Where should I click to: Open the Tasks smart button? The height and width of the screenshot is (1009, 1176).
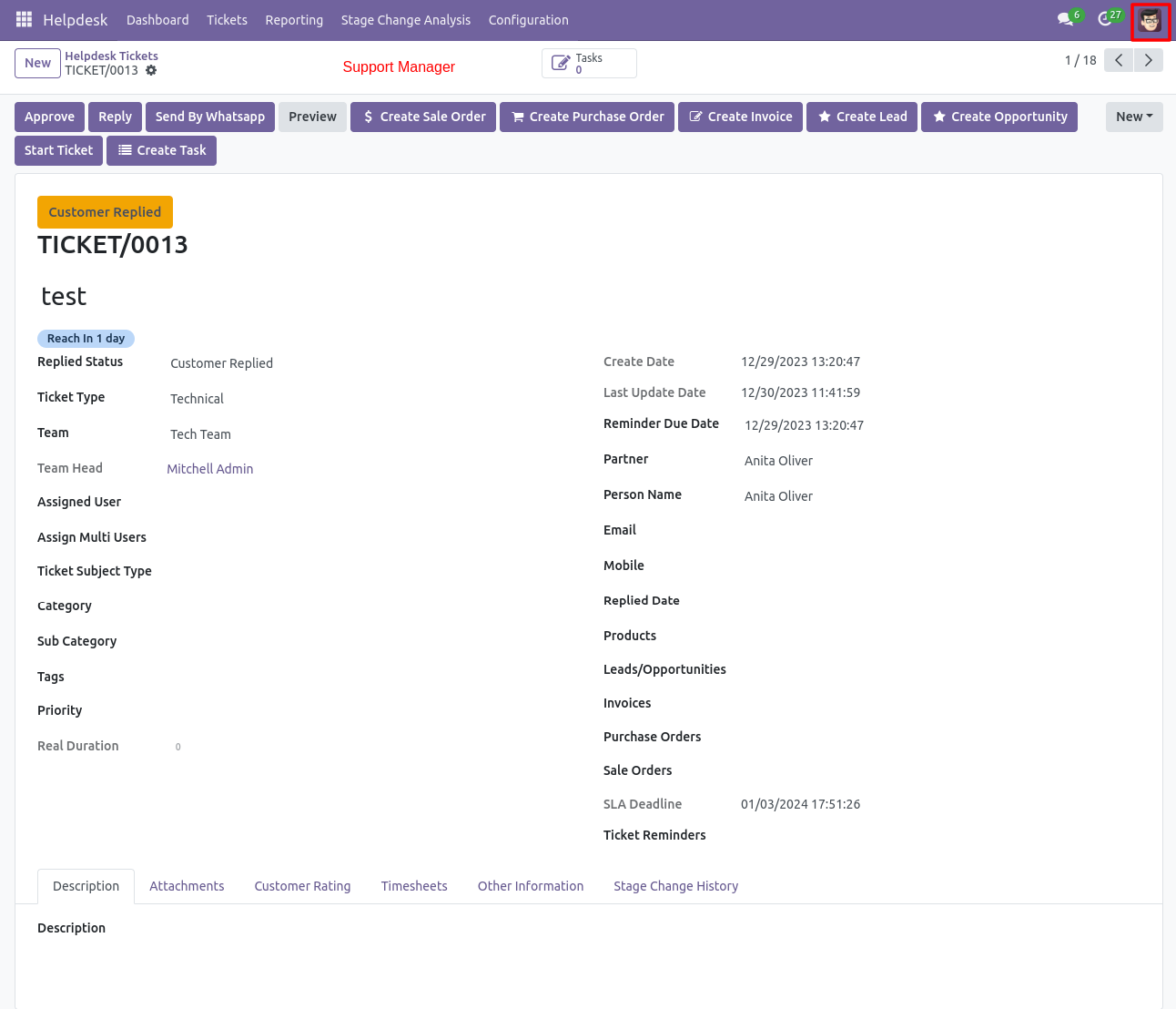click(x=589, y=64)
